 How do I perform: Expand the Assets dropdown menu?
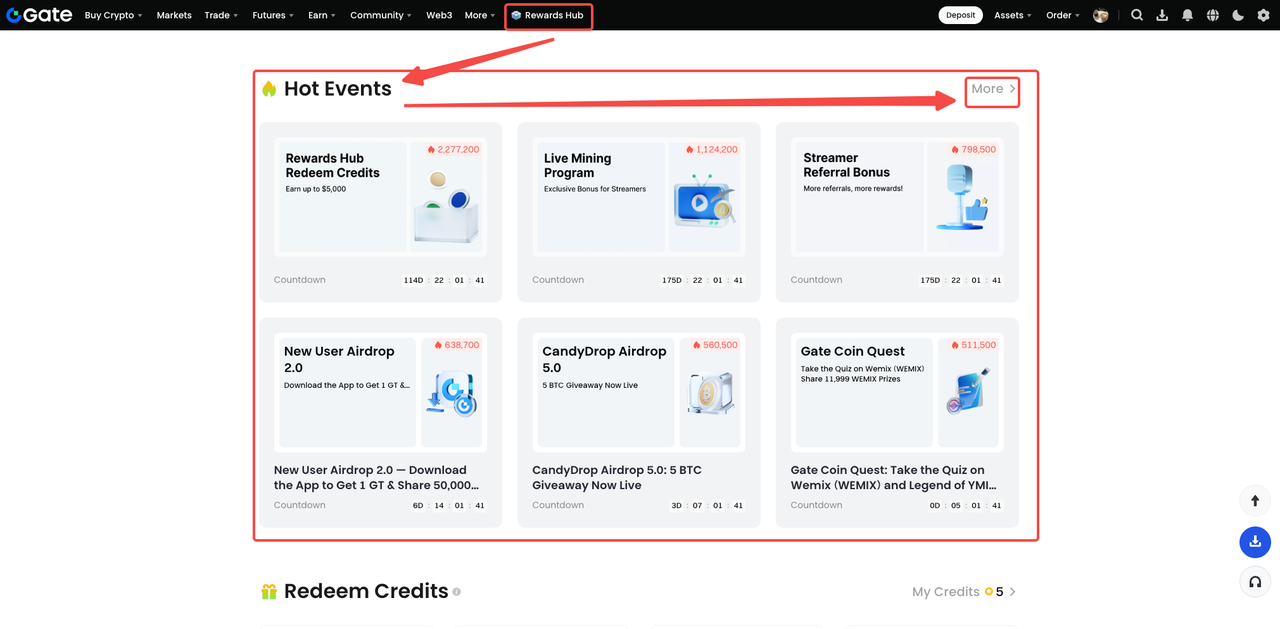[x=1012, y=15]
